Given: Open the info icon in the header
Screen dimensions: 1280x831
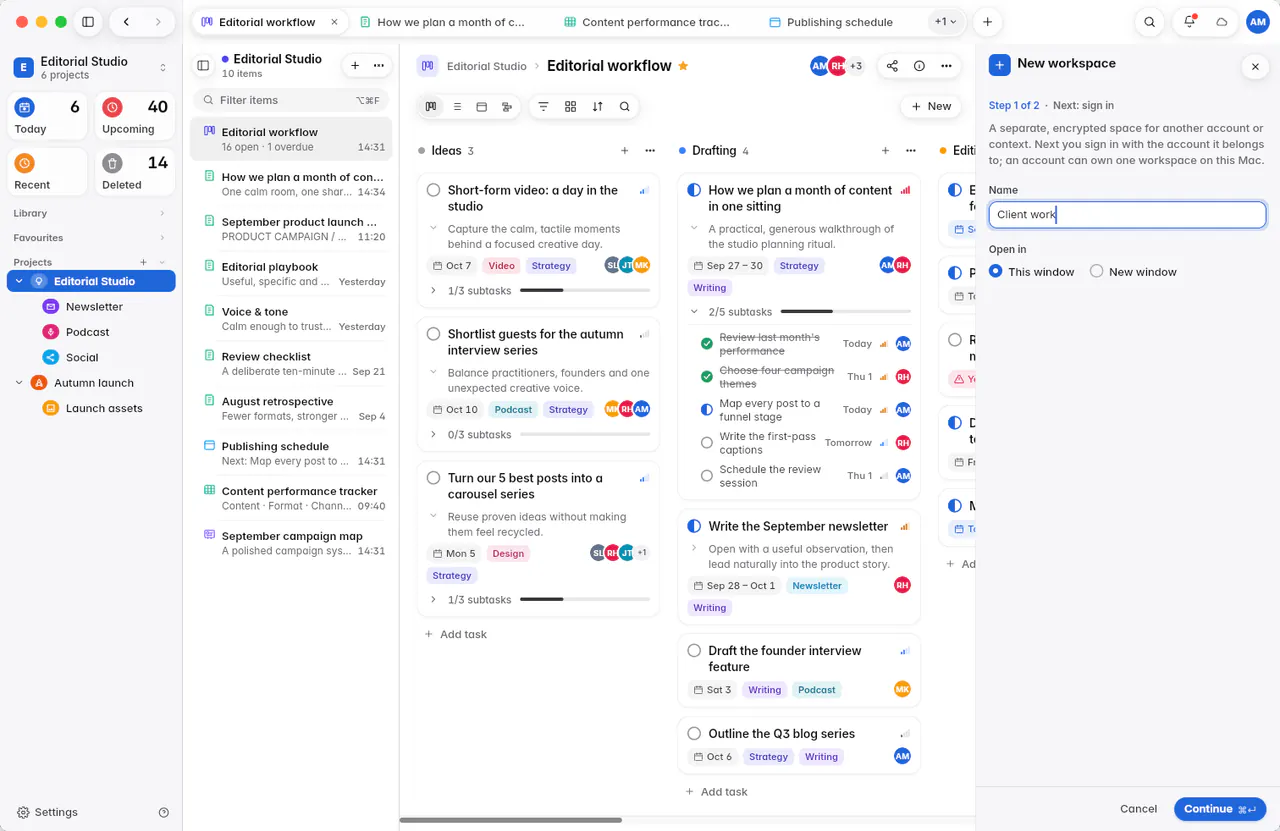Looking at the screenshot, I should 919,66.
